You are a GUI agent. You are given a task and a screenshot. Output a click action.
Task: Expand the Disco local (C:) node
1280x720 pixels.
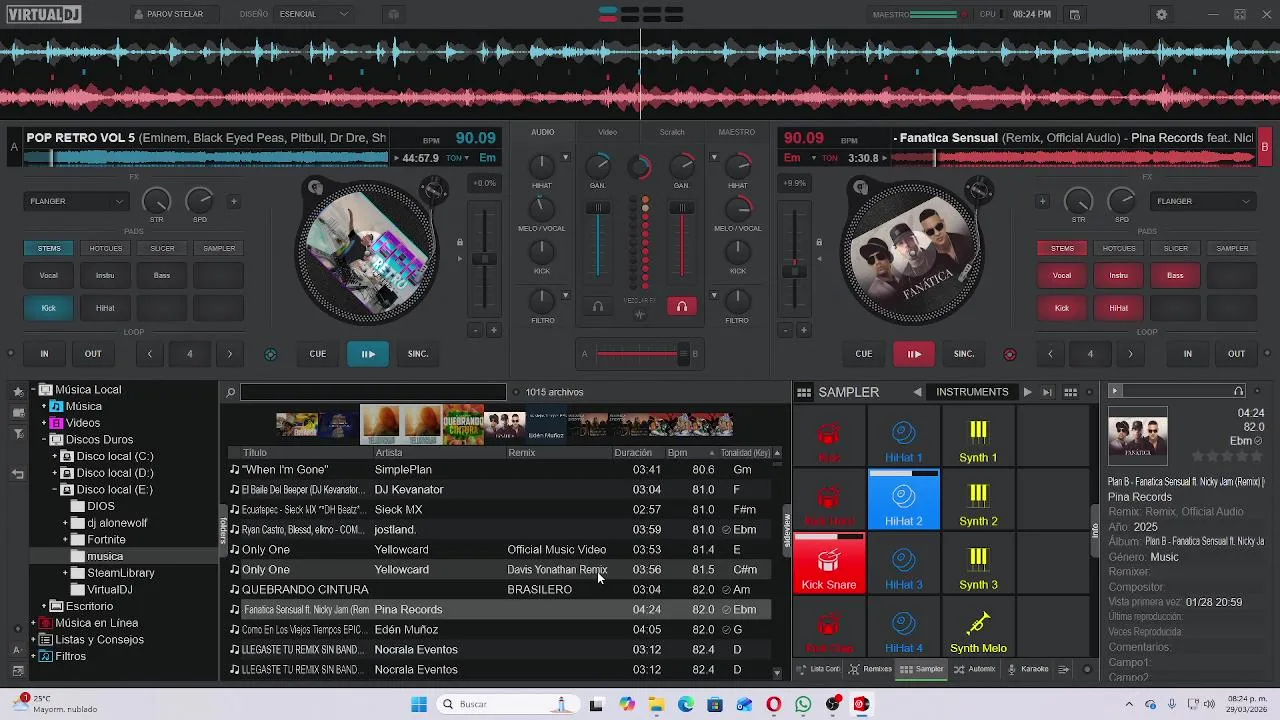(x=55, y=456)
